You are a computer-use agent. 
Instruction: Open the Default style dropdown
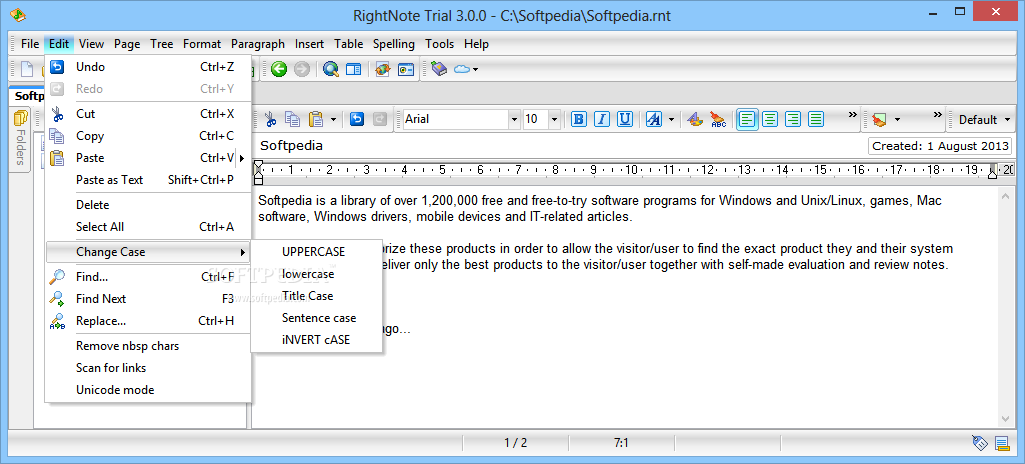(x=984, y=120)
